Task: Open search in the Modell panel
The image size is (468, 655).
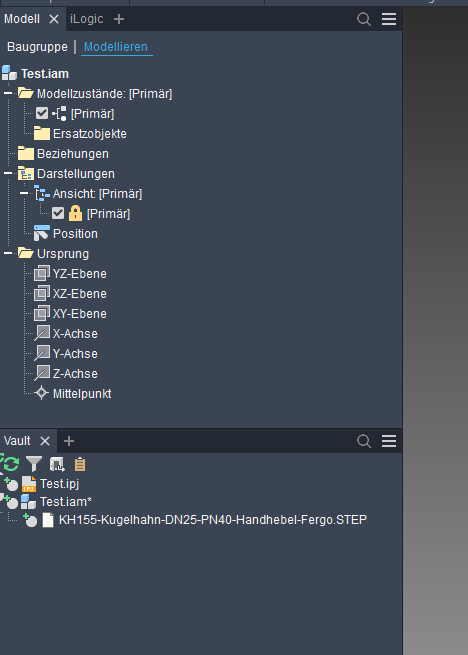Action: pos(364,19)
